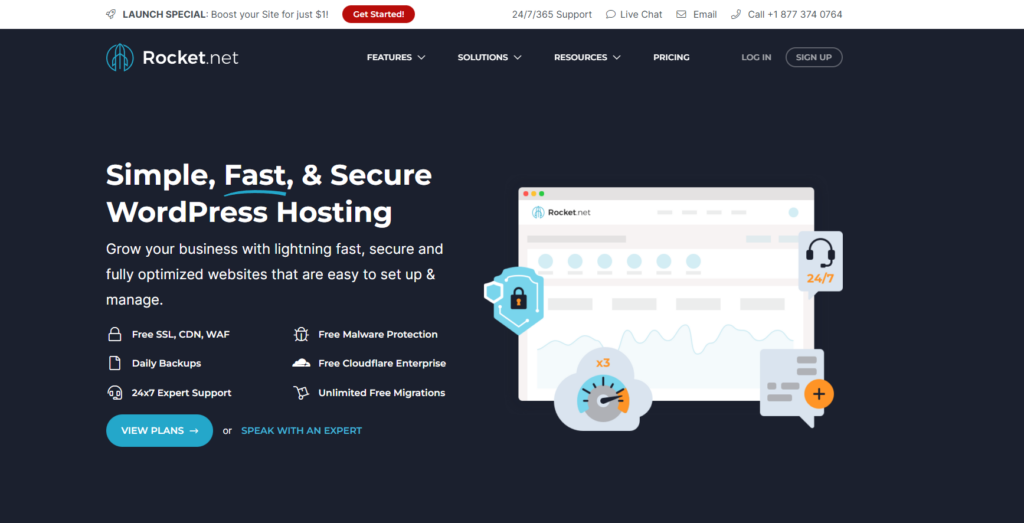
Task: Click the document icon for Daily Backups
Action: click(115, 363)
